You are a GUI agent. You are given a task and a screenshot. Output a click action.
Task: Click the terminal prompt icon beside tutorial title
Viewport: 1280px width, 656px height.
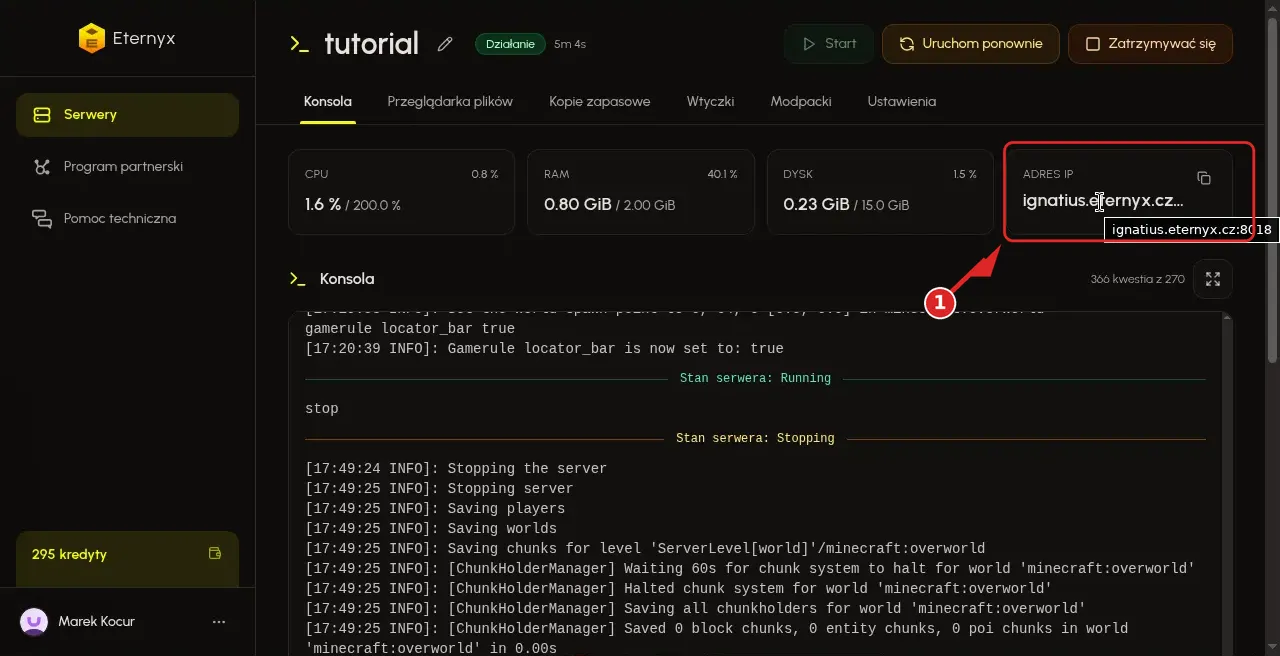(298, 43)
